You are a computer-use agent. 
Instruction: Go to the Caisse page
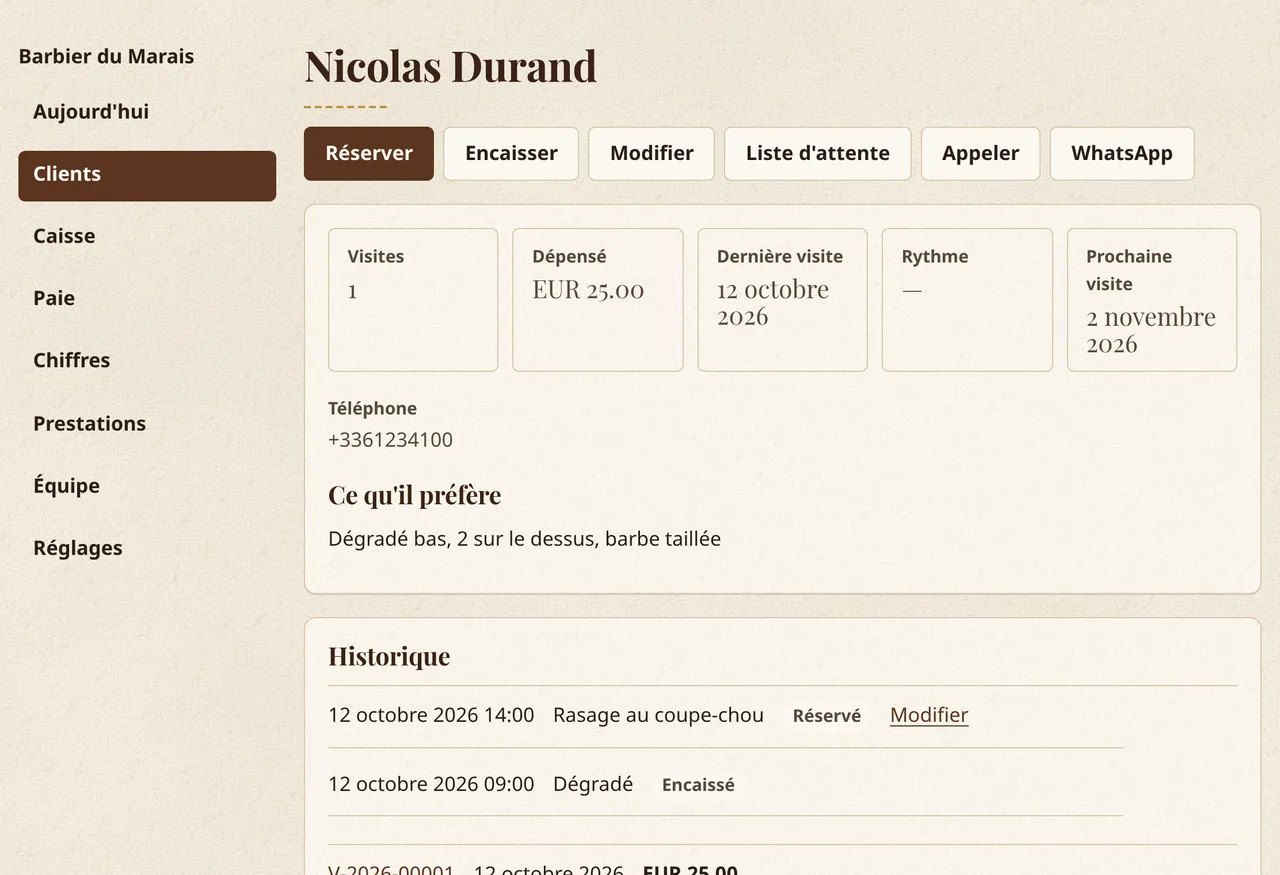(147, 236)
